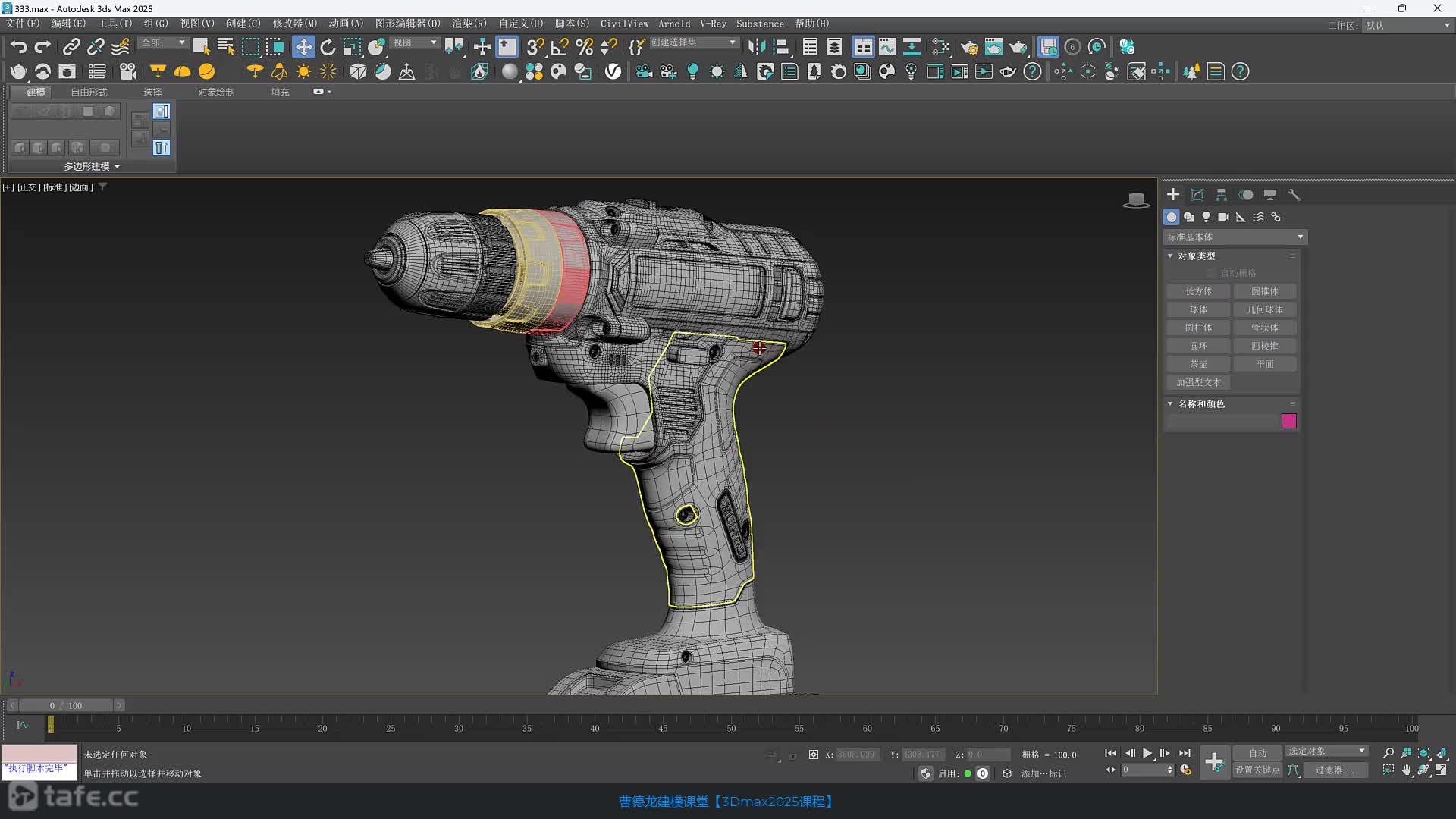Expand the 多边形建模 ribbon panel arrow
1456x819 pixels.
click(118, 166)
